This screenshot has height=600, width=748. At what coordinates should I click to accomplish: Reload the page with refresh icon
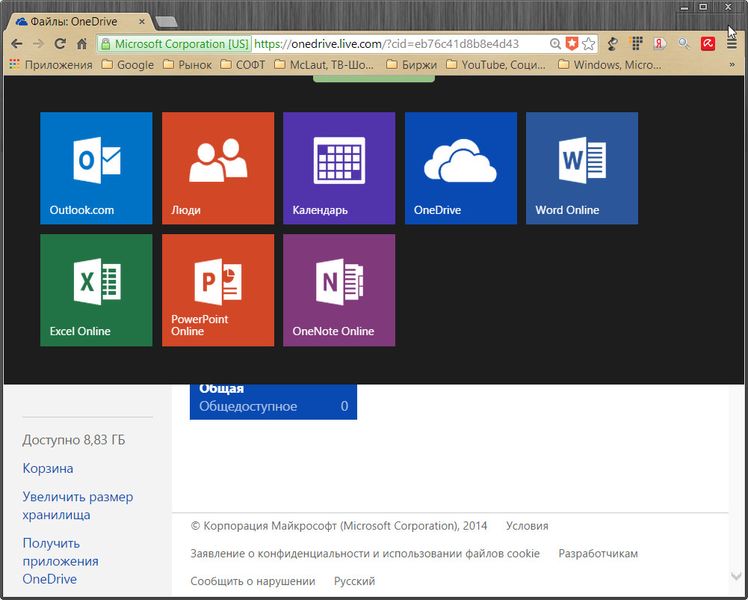point(60,44)
